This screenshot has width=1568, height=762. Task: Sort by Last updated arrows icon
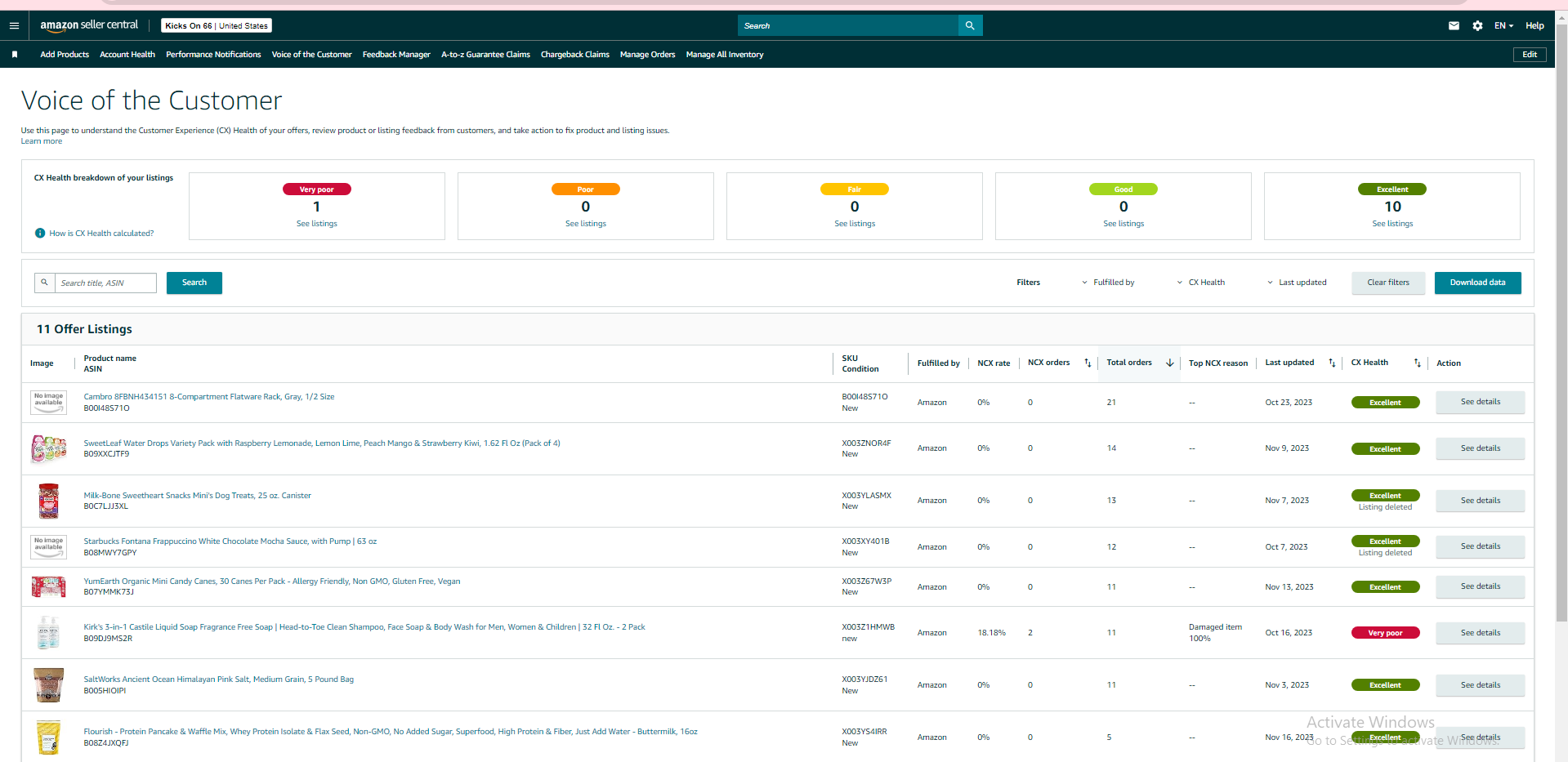(x=1332, y=363)
